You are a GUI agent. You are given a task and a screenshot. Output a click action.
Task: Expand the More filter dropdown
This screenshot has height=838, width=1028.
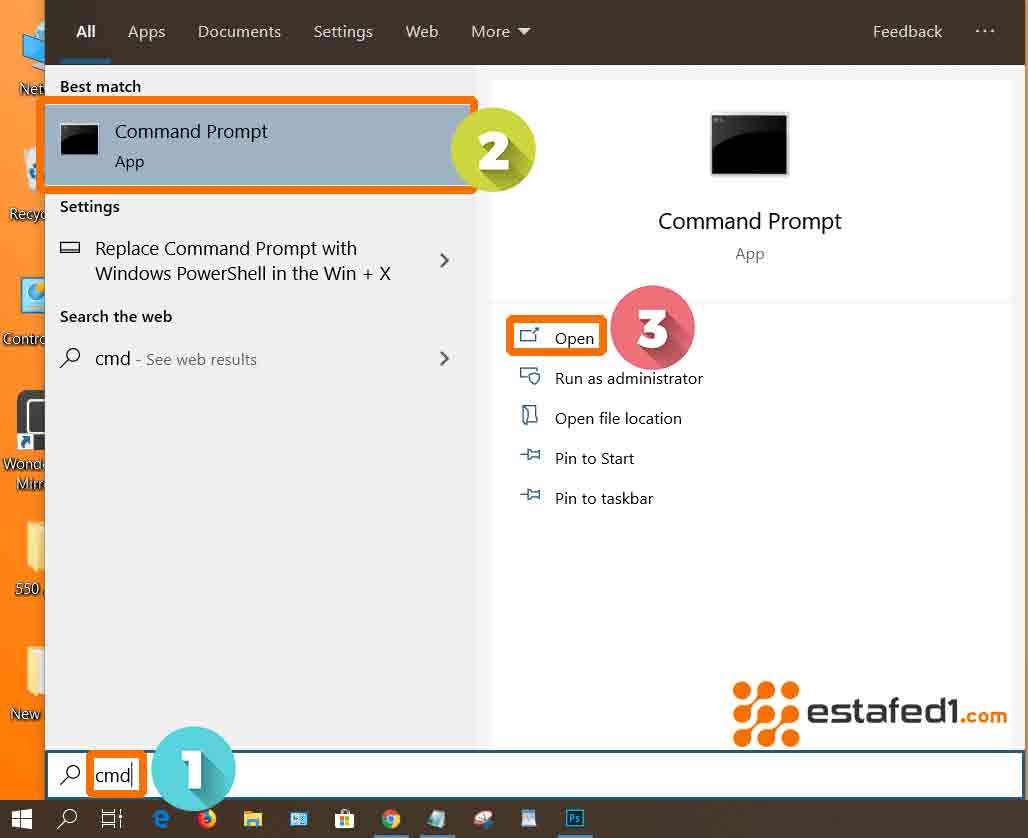pyautogui.click(x=500, y=32)
